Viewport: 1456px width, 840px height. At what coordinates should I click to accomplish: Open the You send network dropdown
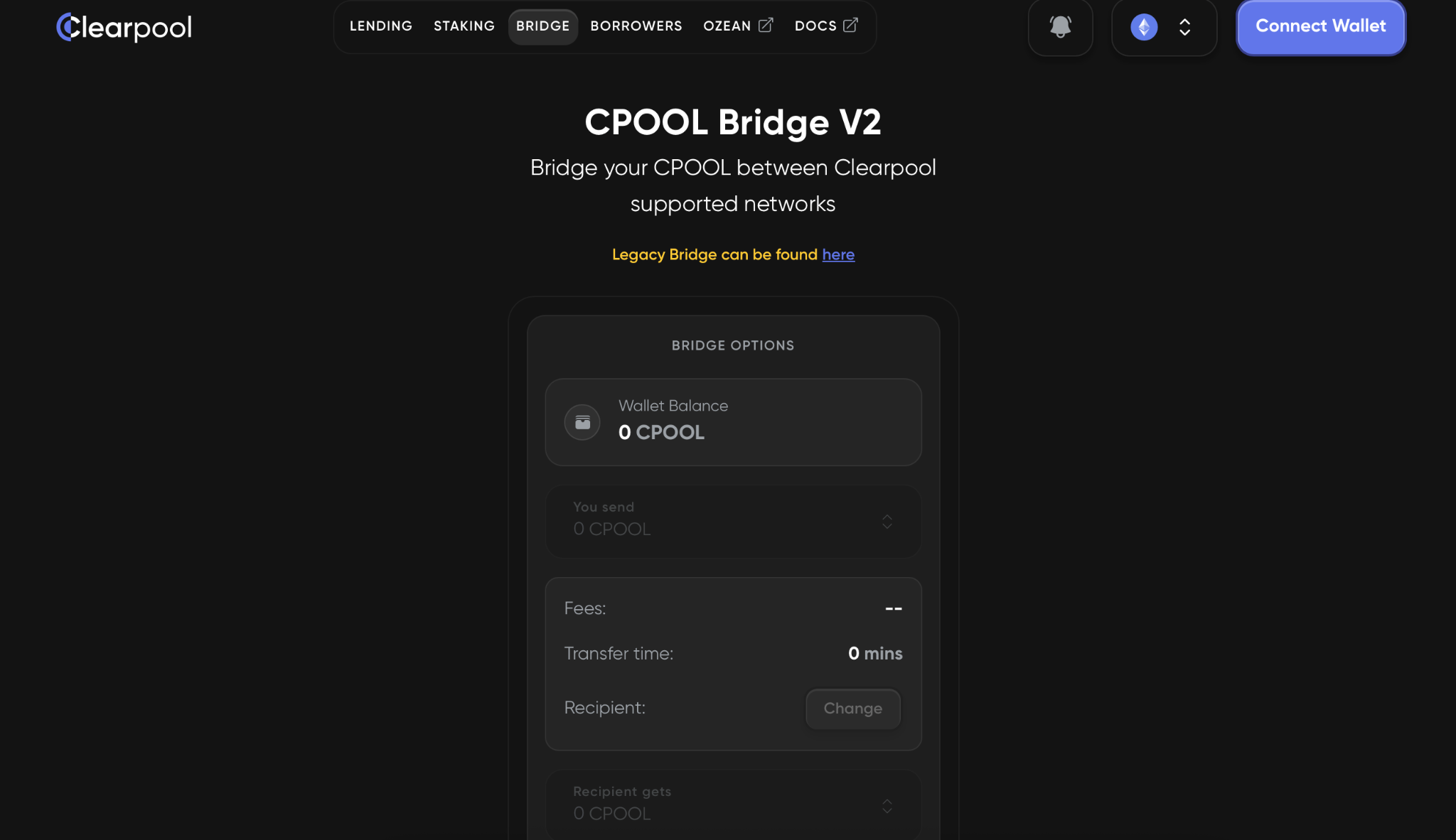pyautogui.click(x=887, y=522)
